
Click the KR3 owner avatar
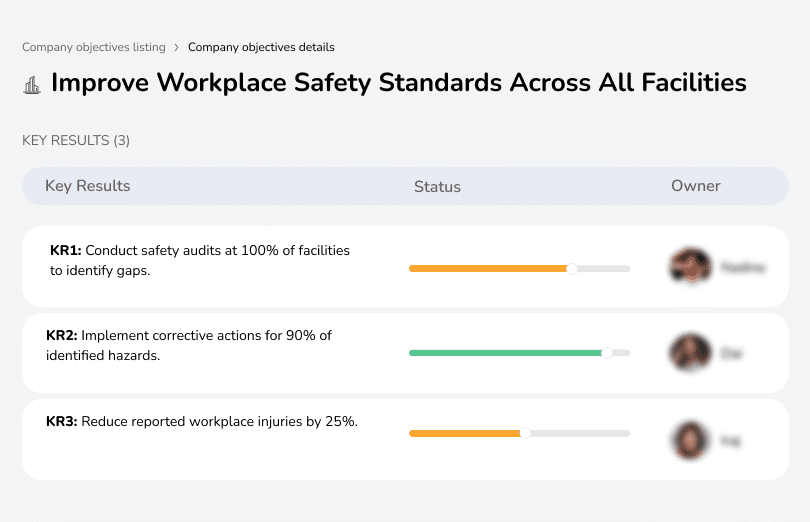691,440
